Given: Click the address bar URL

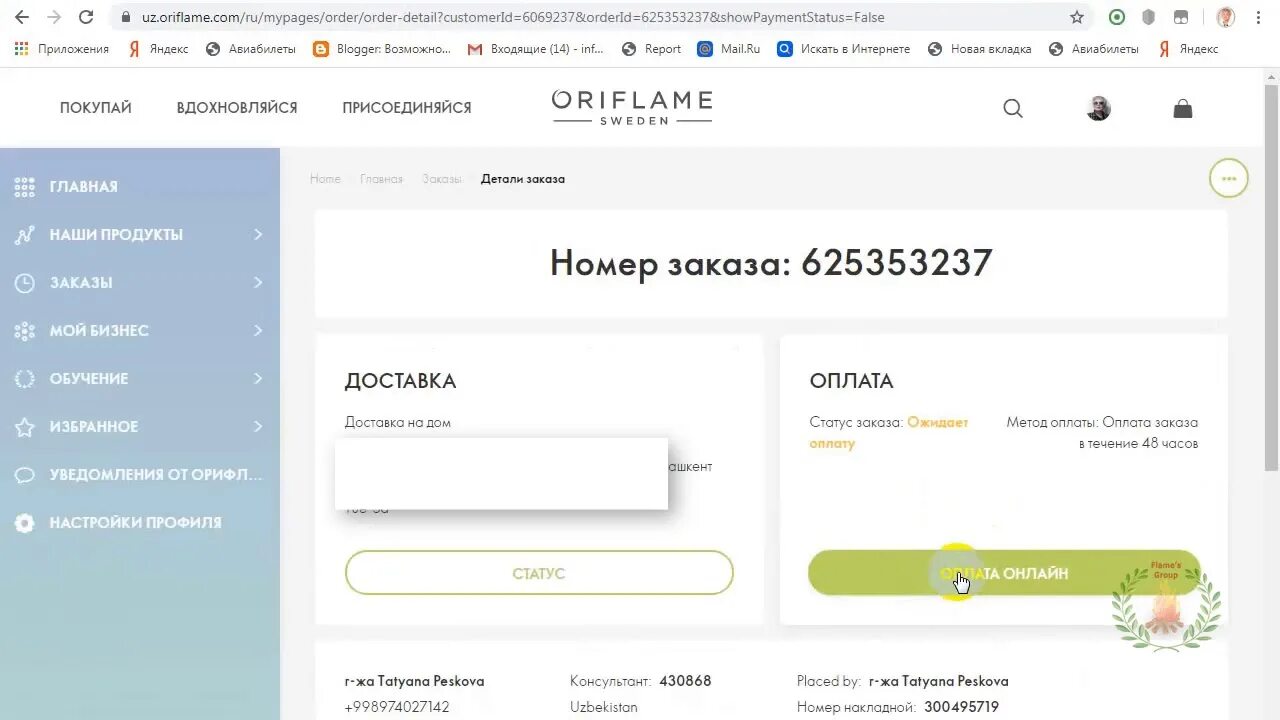Looking at the screenshot, I should click(x=513, y=17).
